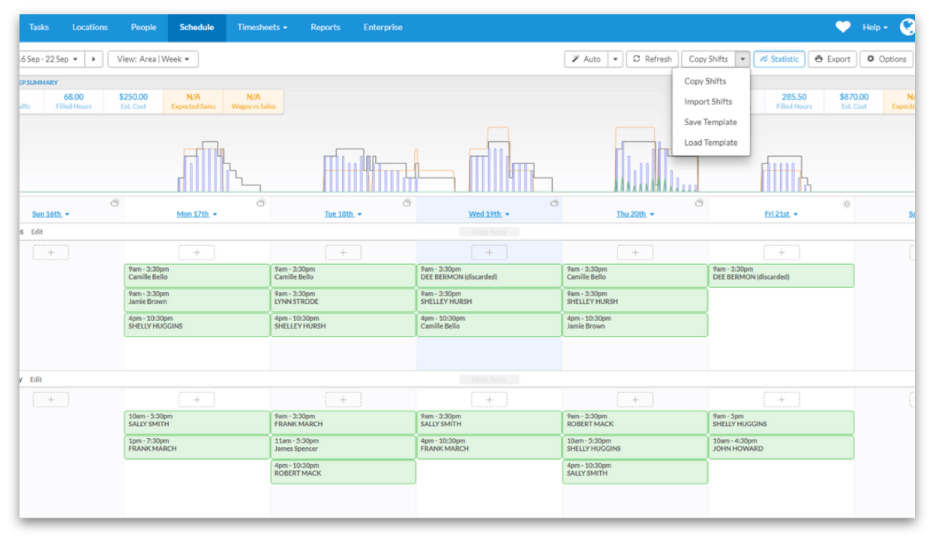Expand the date range 16 Sep - 22 Sep dropdown

(x=50, y=59)
